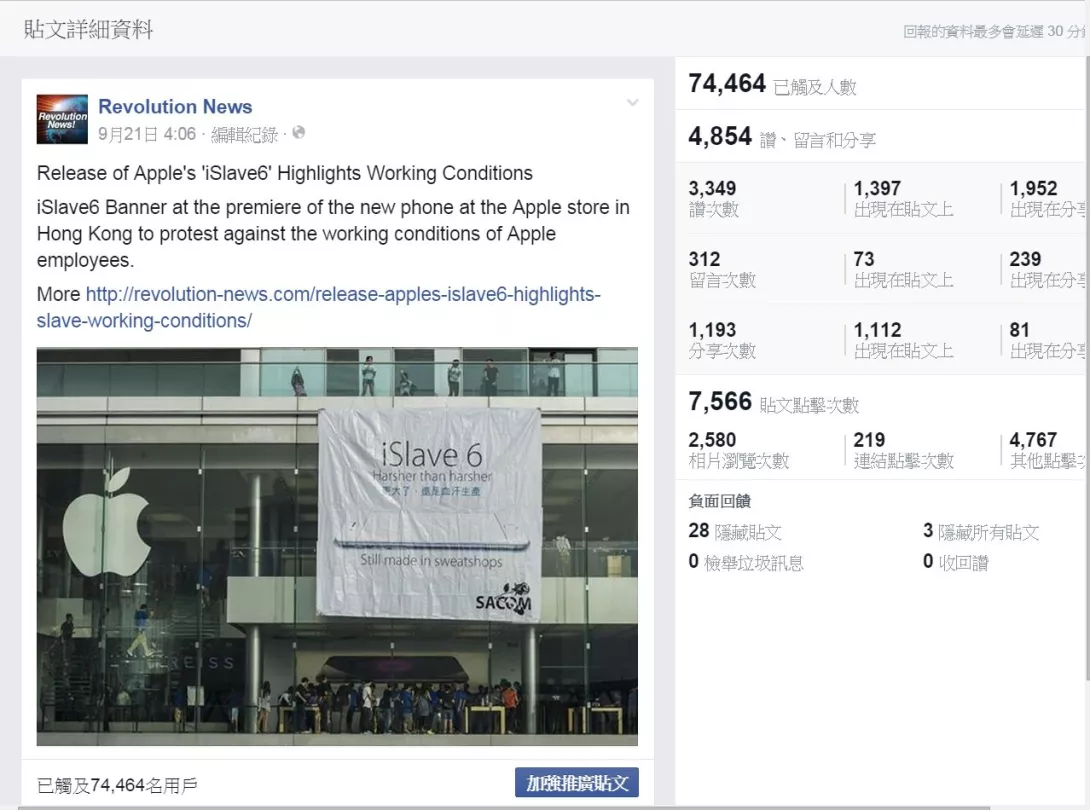Click the 0 檢舉垃圾訊息 stat
The width and height of the screenshot is (1090, 810).
(x=746, y=562)
